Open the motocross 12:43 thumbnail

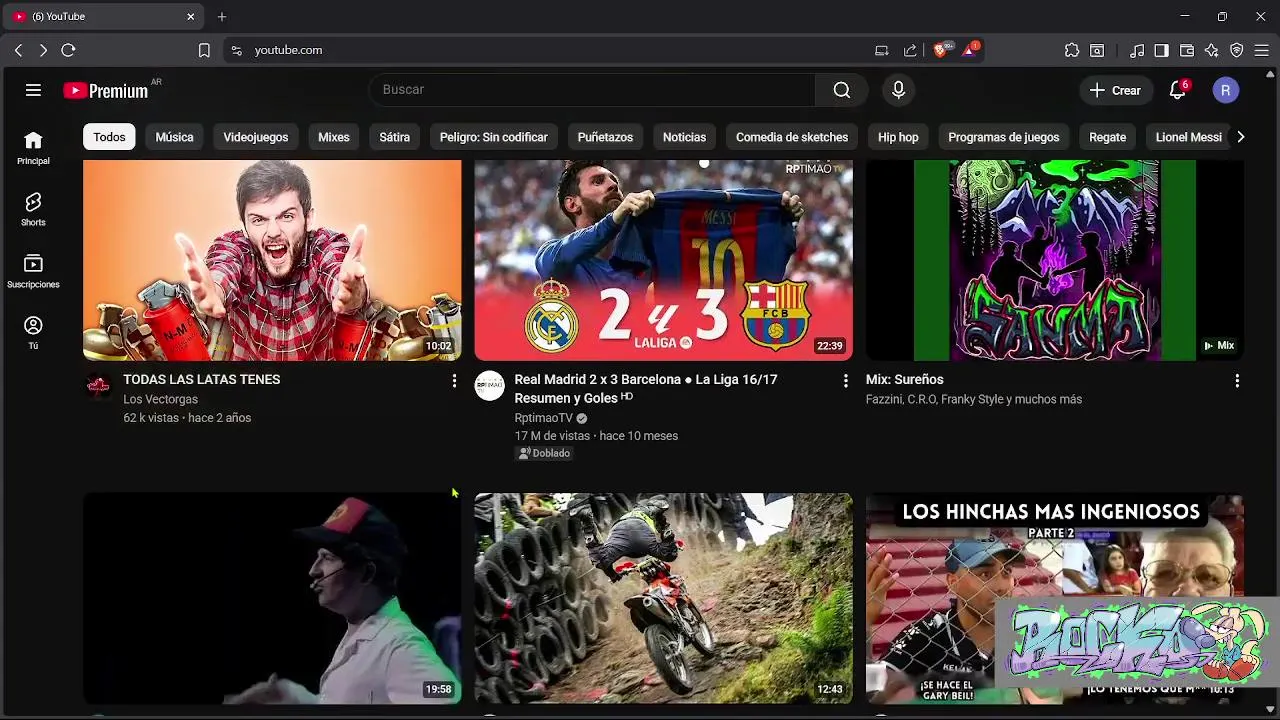coord(664,598)
